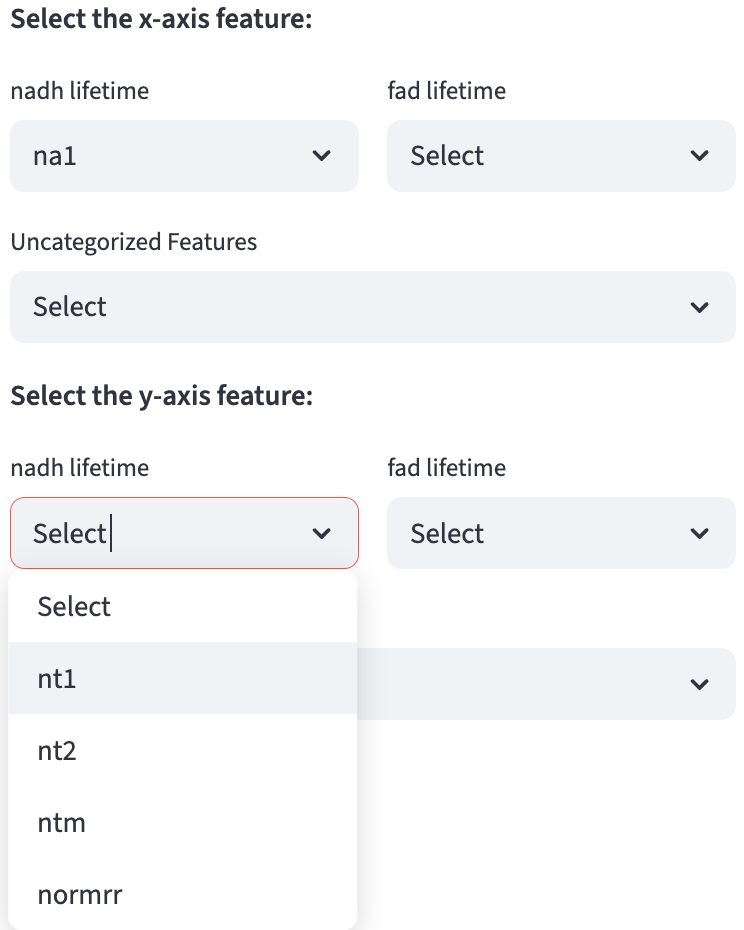
Task: Click the x-axis Uncategorized Features chevron arrow
Action: point(700,307)
